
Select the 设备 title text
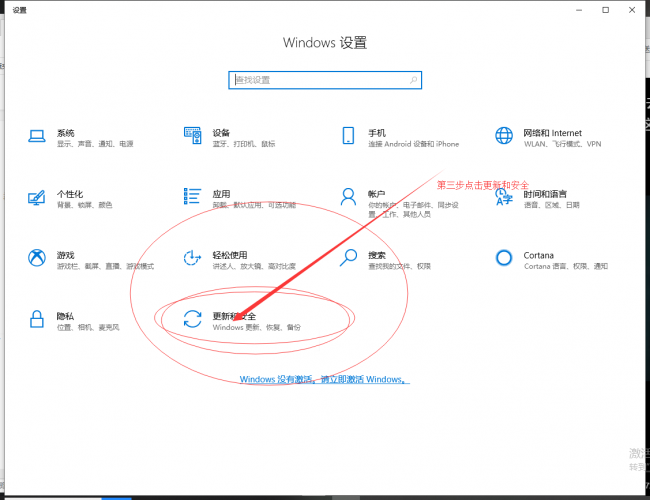(221, 133)
